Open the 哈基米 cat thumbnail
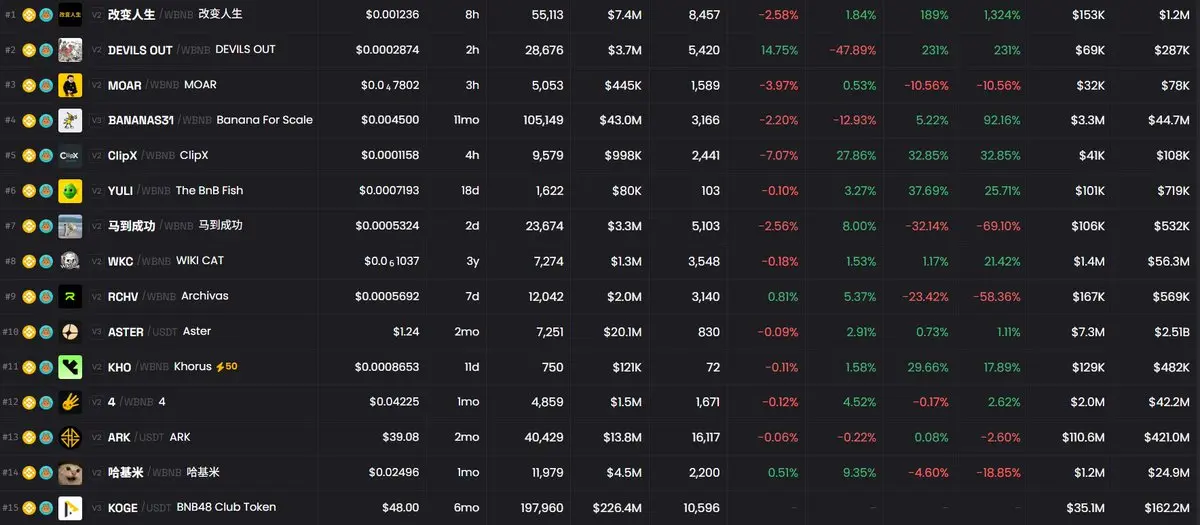1200x525 pixels. pyautogui.click(x=70, y=472)
